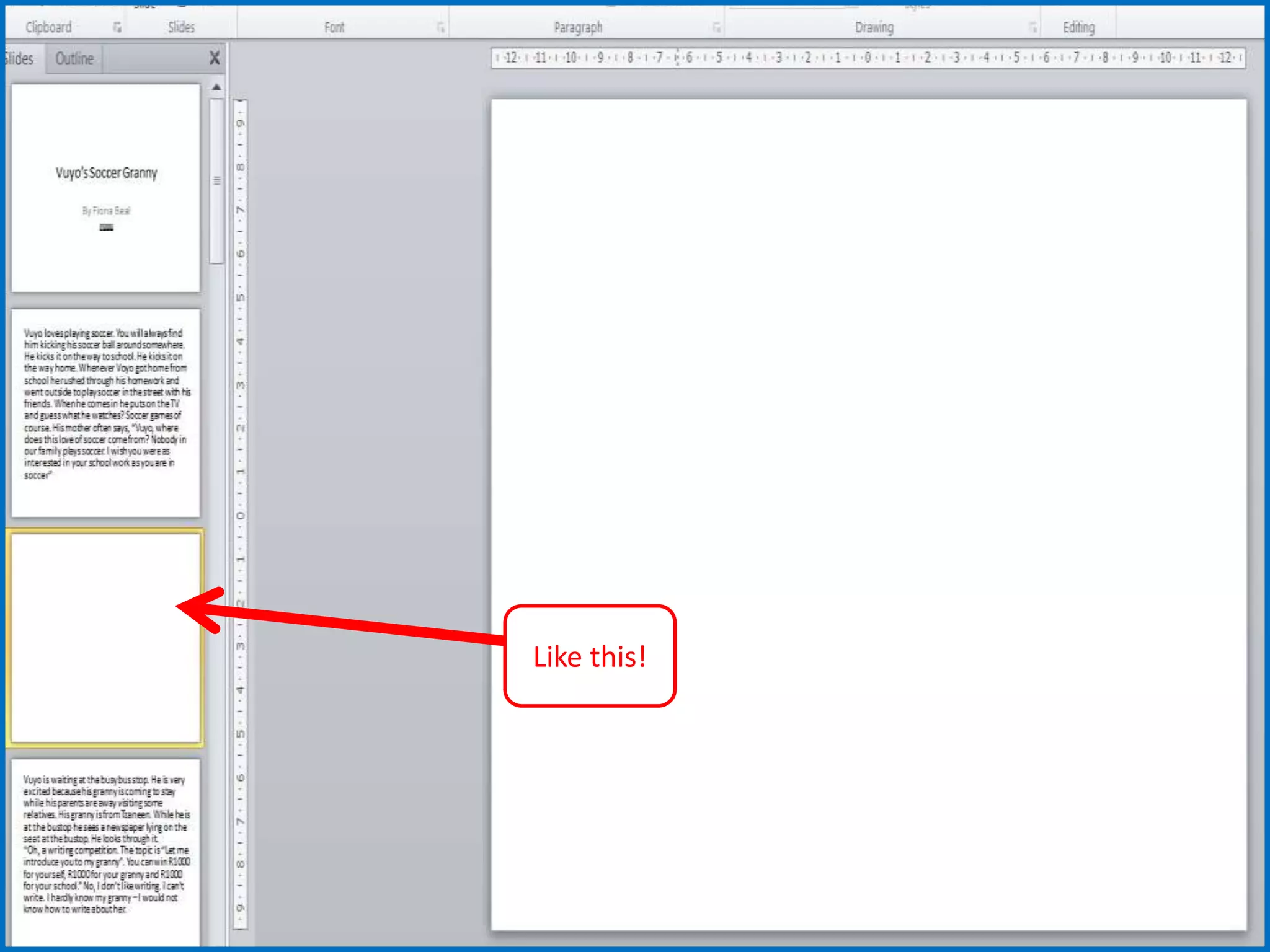The width and height of the screenshot is (1270, 952).
Task: Click the Editing group label
Action: click(1078, 27)
